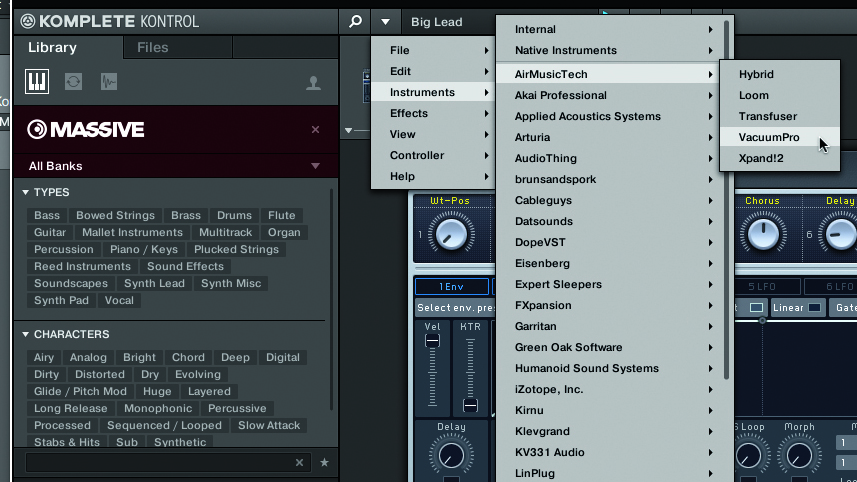The width and height of the screenshot is (857, 482).
Task: Switch to the Library tab
Action: click(52, 48)
